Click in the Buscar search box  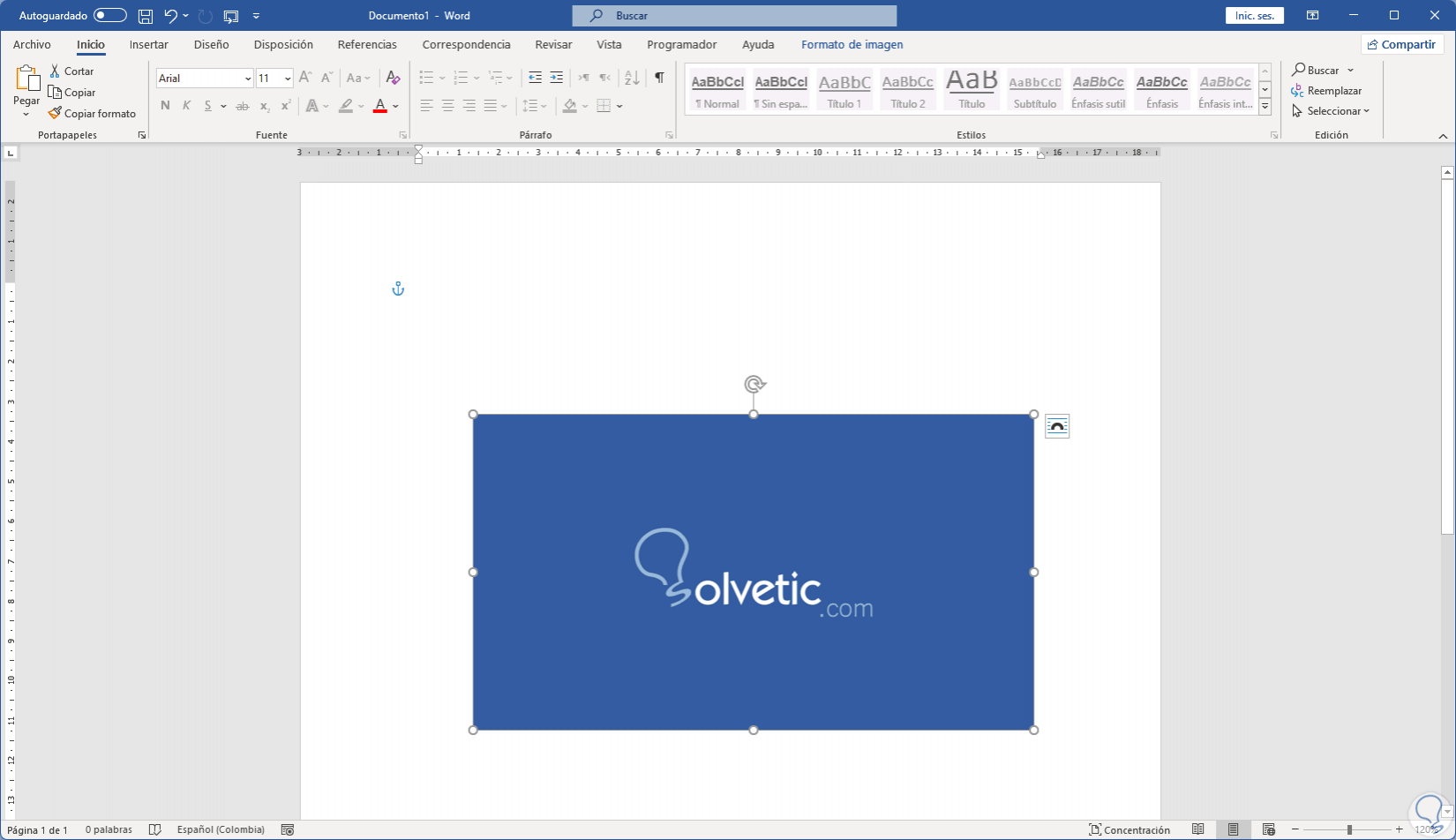pyautogui.click(x=734, y=16)
